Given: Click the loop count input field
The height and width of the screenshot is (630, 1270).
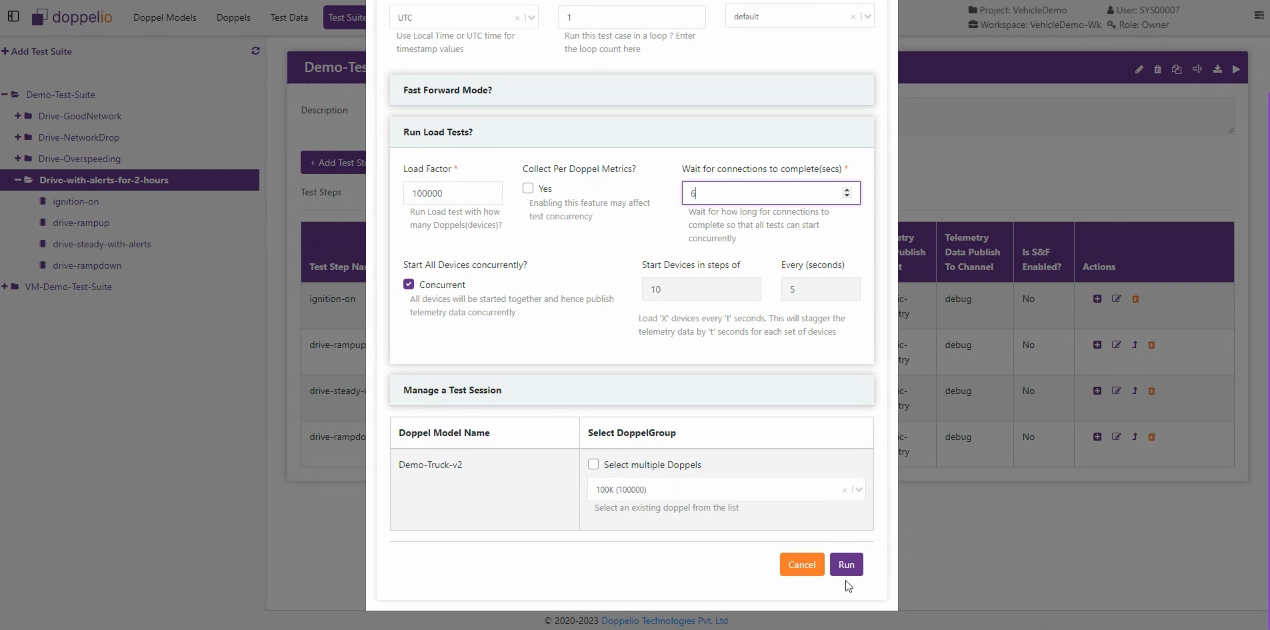Looking at the screenshot, I should (x=632, y=17).
